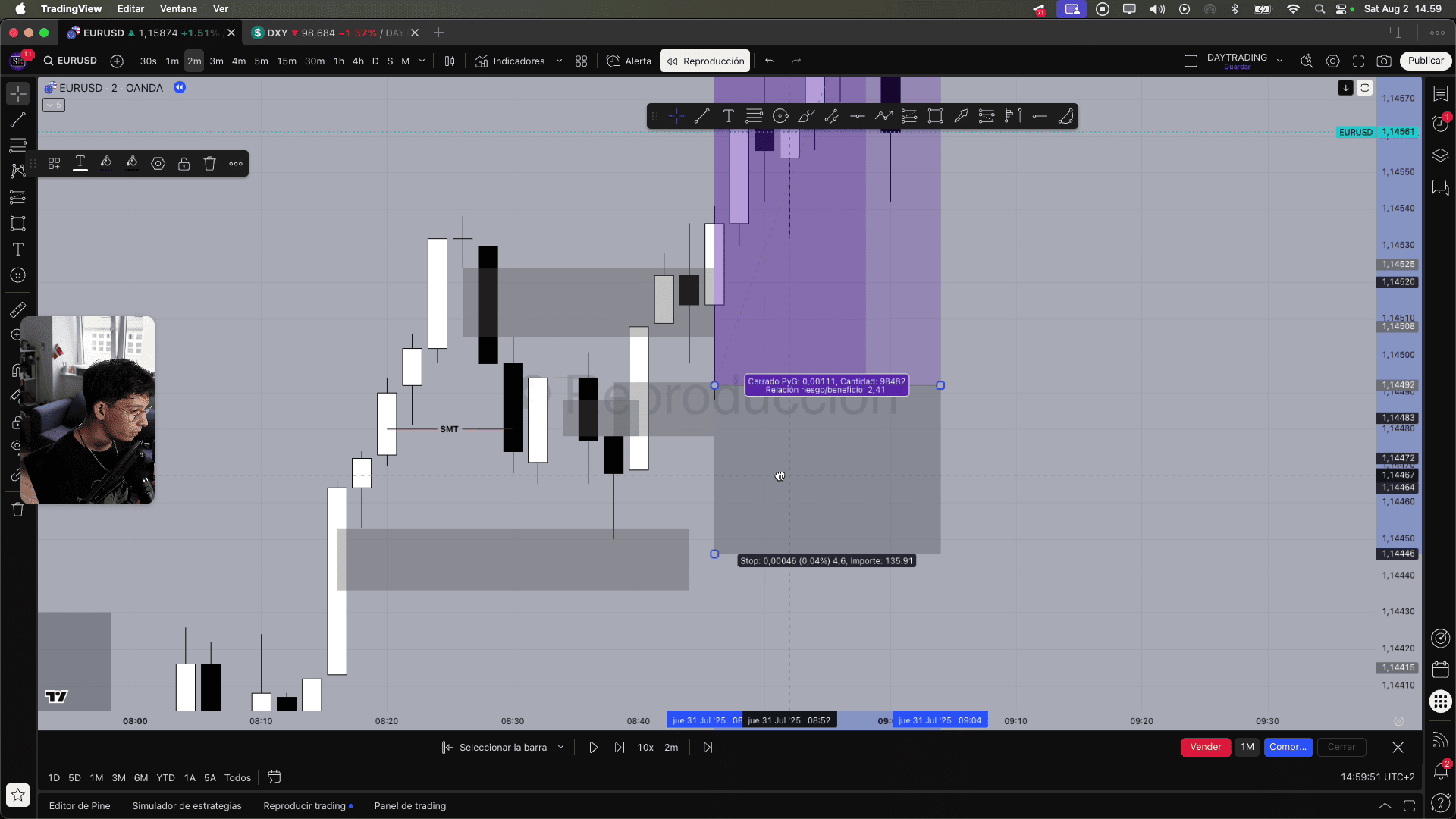Open the Alerta alarm clock
The image size is (1456, 819).
click(x=613, y=61)
